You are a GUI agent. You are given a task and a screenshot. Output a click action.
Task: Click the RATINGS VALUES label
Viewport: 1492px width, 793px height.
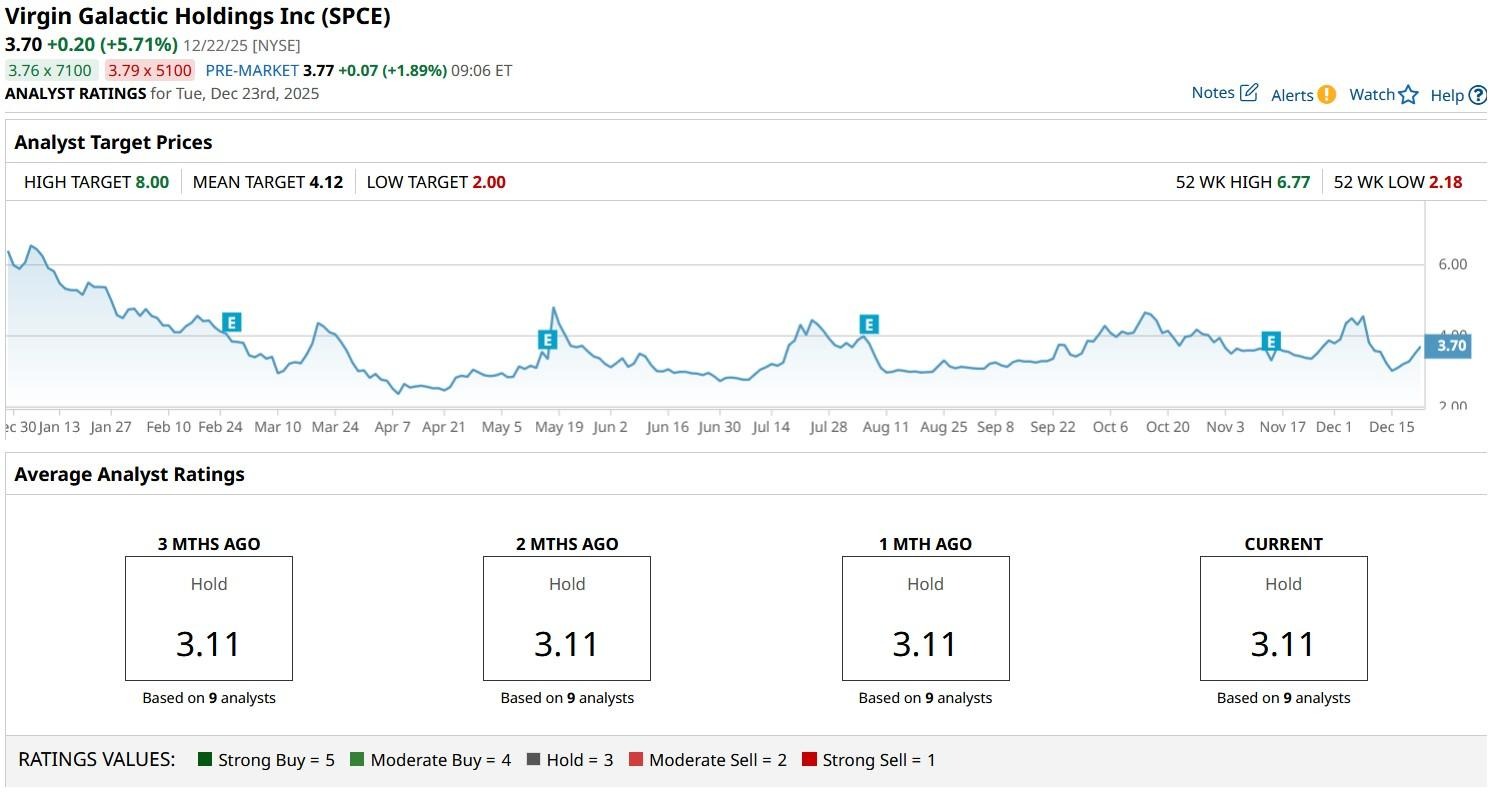click(97, 759)
